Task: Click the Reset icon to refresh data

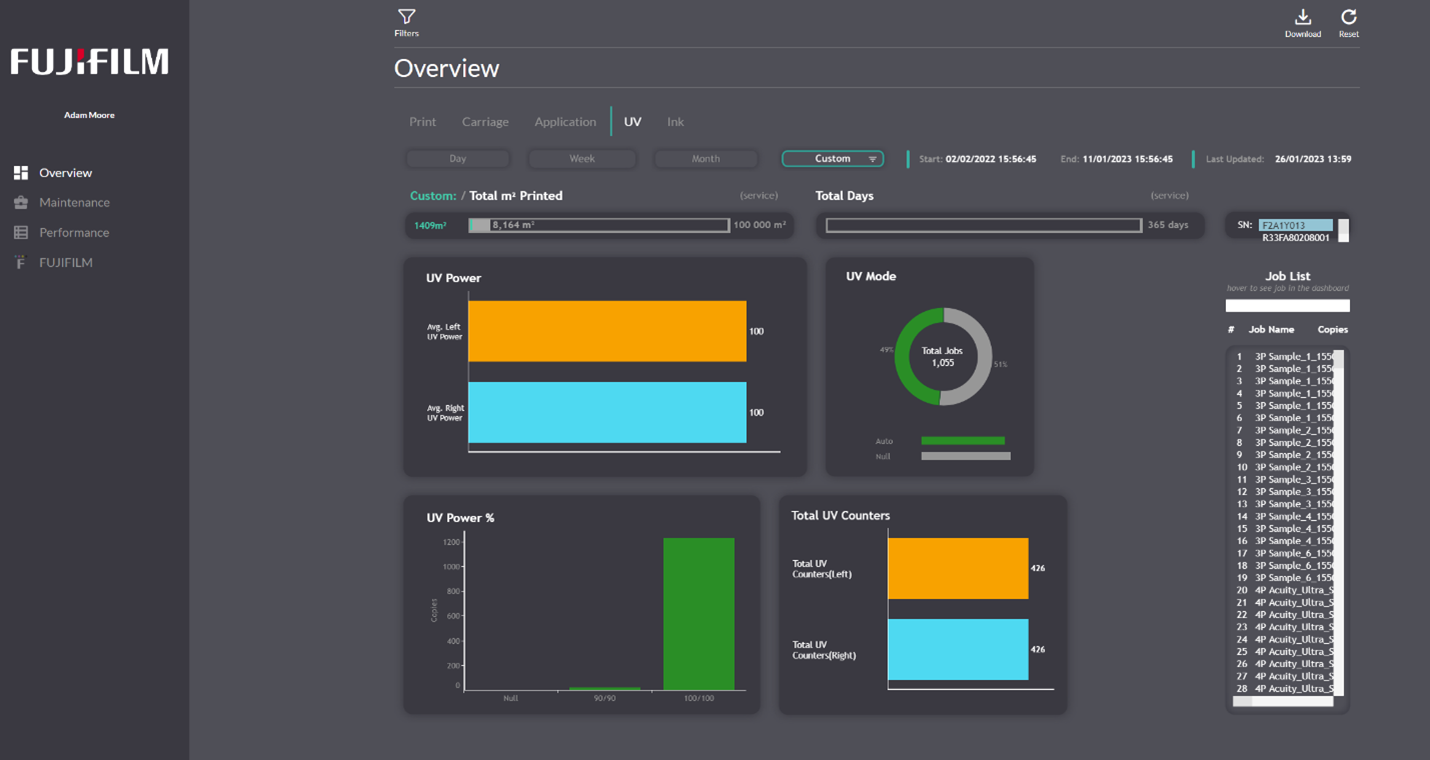Action: click(x=1349, y=22)
